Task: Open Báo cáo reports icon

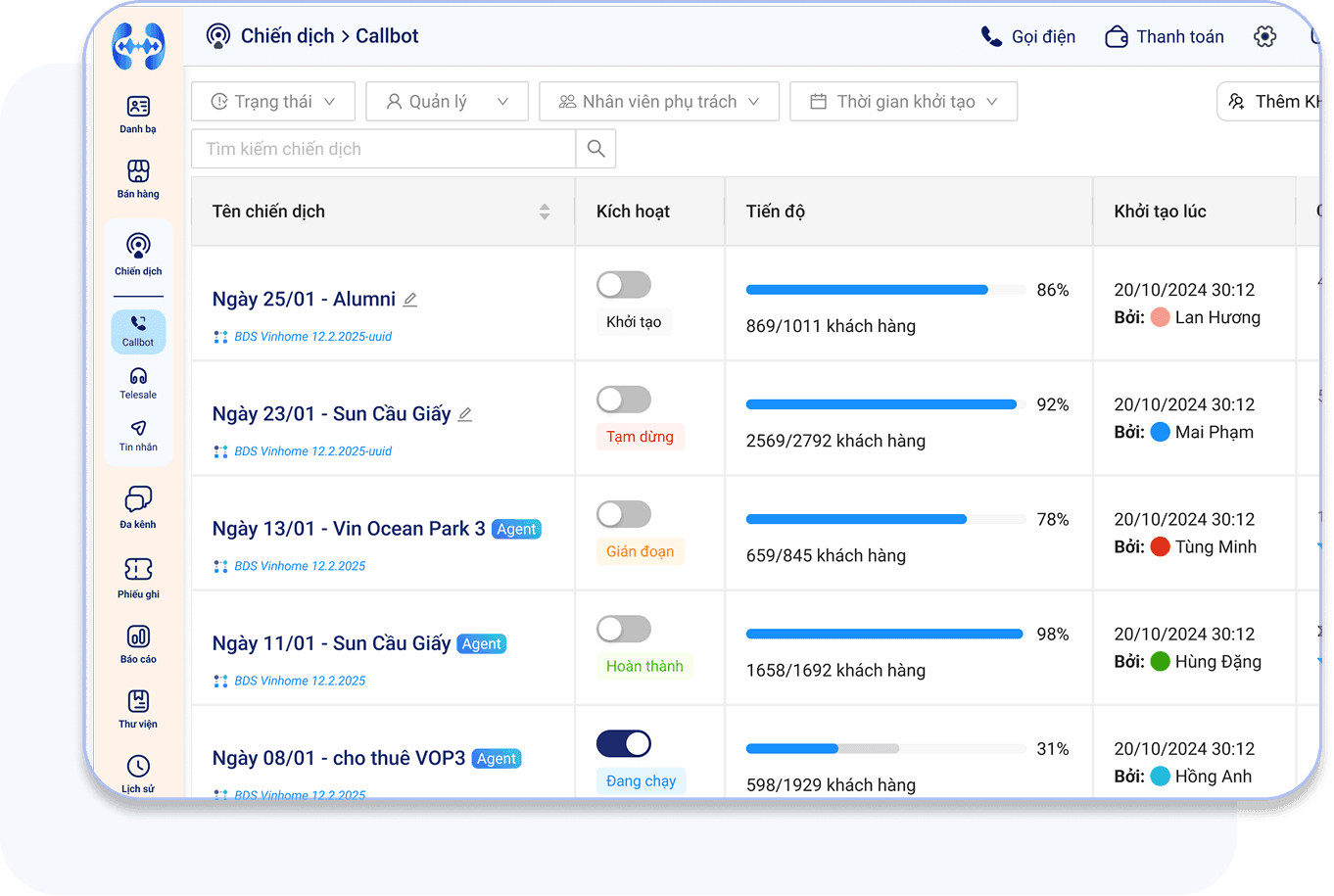Action: click(138, 643)
